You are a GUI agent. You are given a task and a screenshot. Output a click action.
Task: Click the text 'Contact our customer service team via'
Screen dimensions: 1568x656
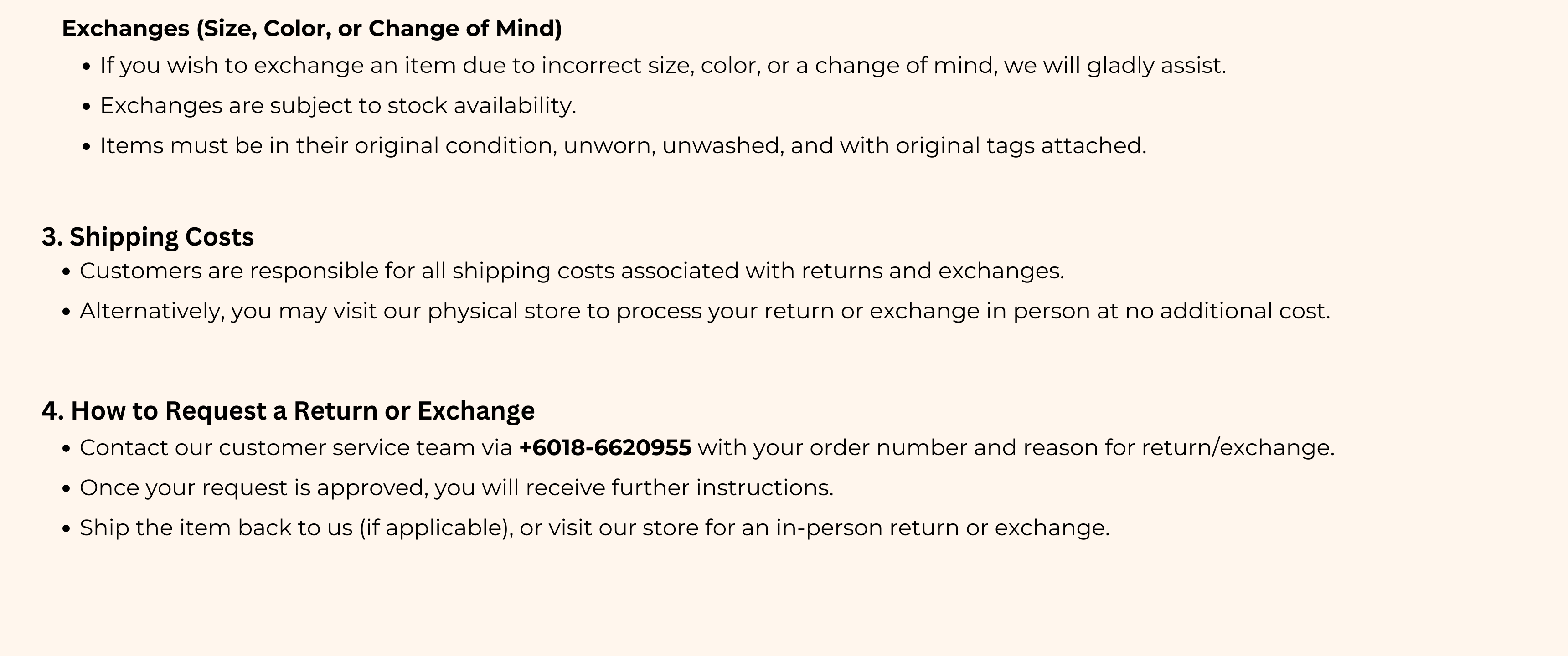(x=296, y=448)
